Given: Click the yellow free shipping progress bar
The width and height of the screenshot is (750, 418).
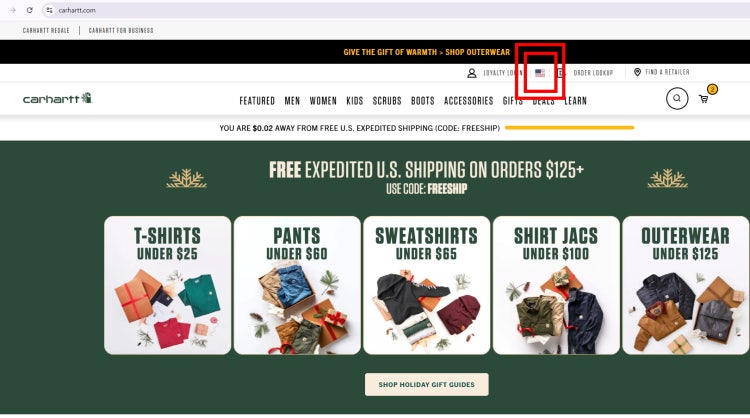Looking at the screenshot, I should tap(569, 128).
